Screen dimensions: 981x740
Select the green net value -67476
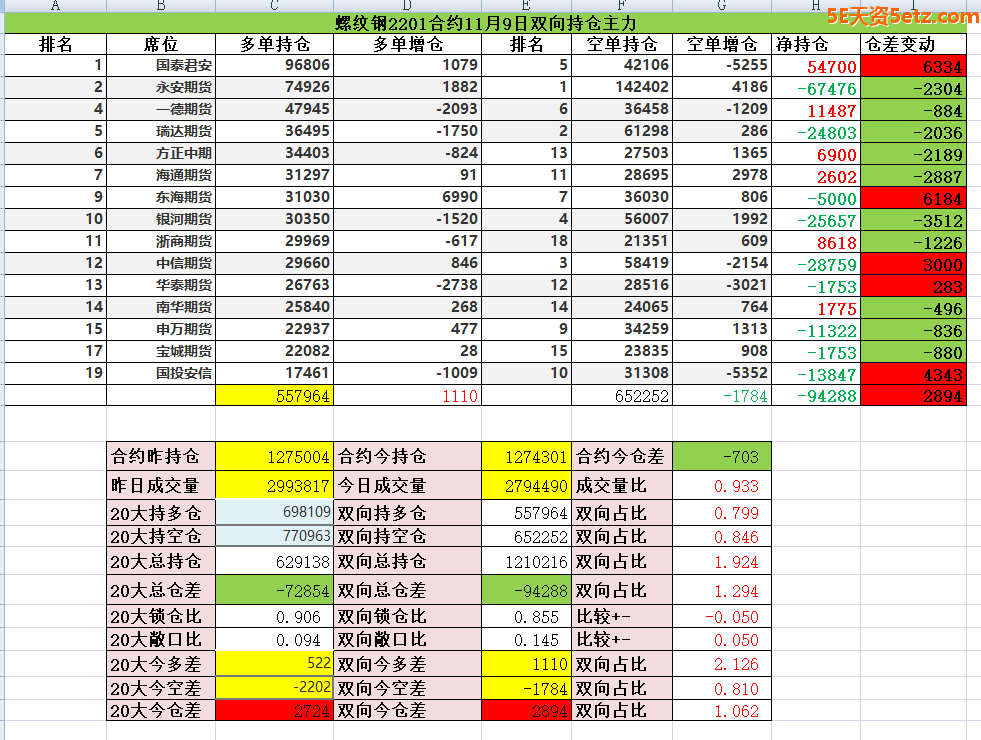point(816,89)
